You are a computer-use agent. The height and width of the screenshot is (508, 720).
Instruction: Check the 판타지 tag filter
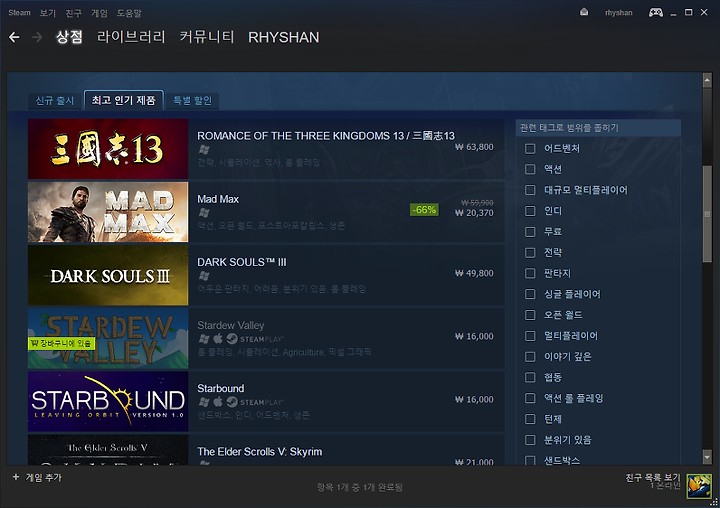[x=530, y=273]
